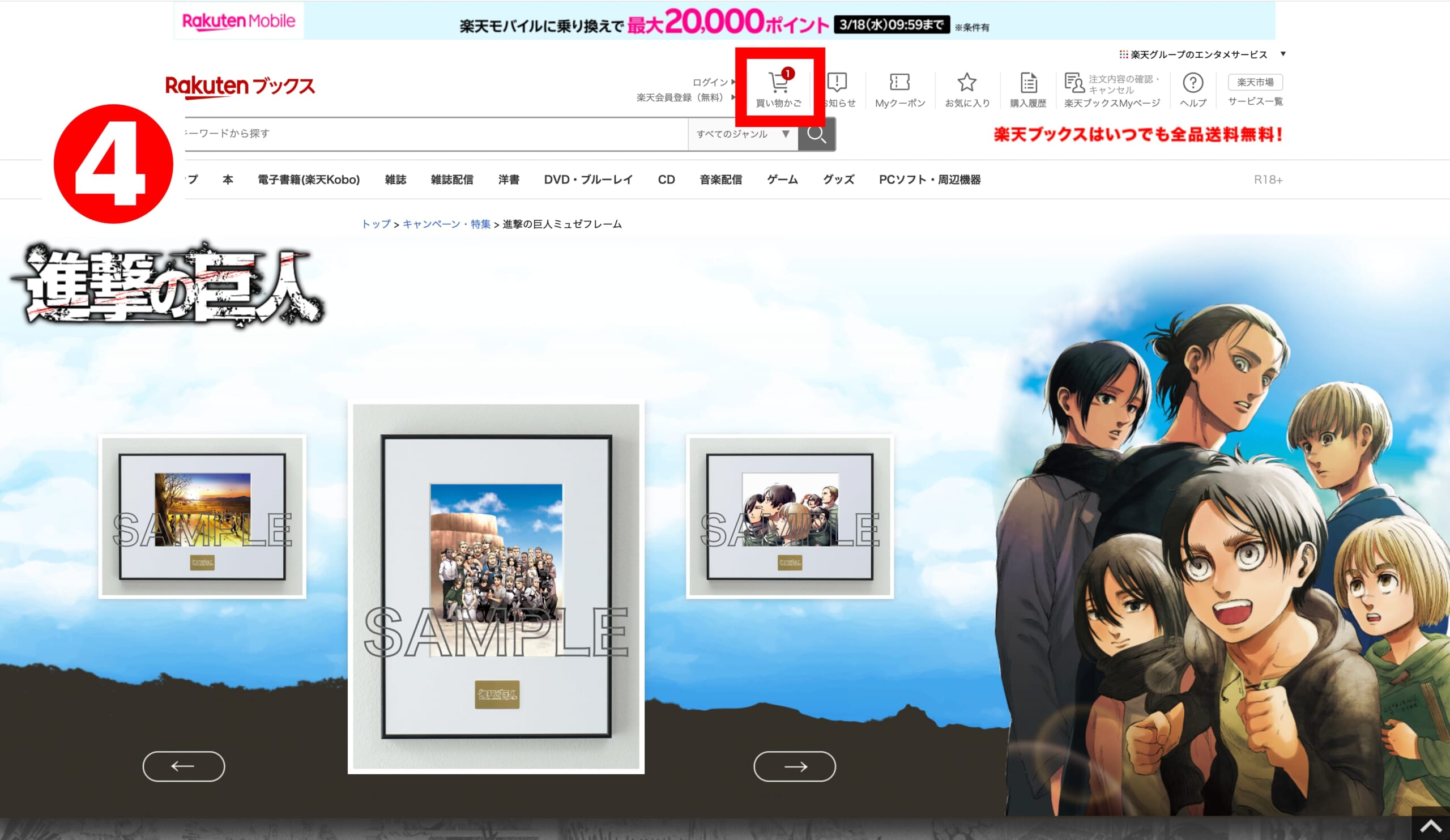Advance carousel with right arrow button

tap(795, 766)
